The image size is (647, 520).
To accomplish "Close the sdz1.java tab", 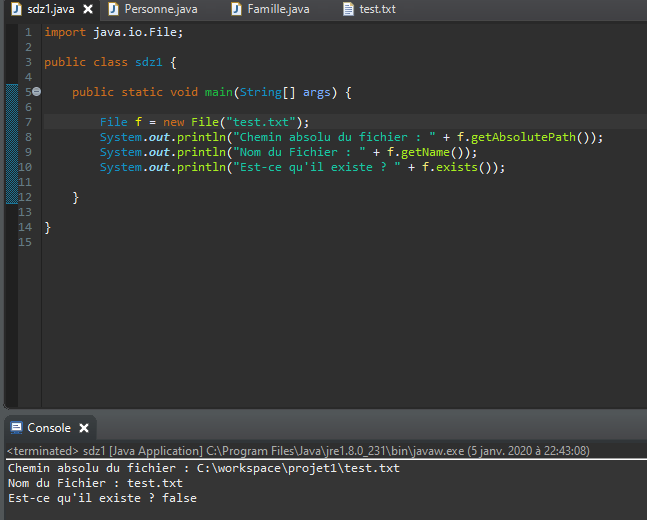I will (88, 9).
